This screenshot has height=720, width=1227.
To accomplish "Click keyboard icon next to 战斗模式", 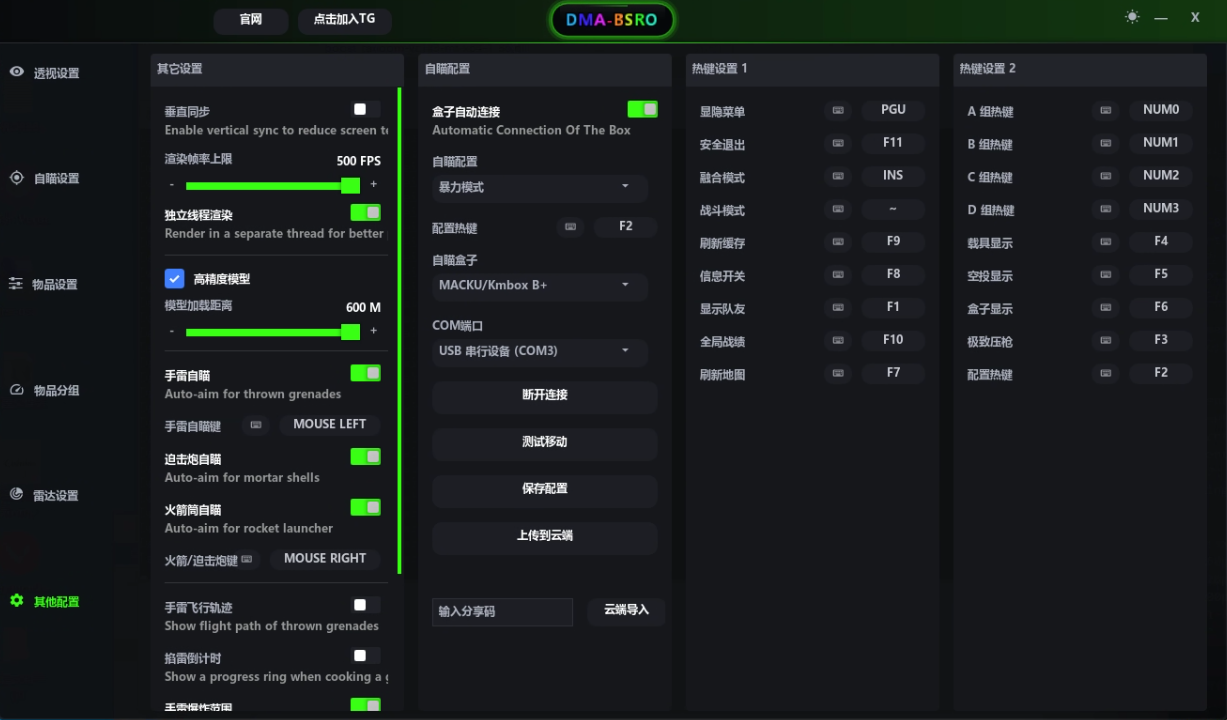I will click(838, 209).
